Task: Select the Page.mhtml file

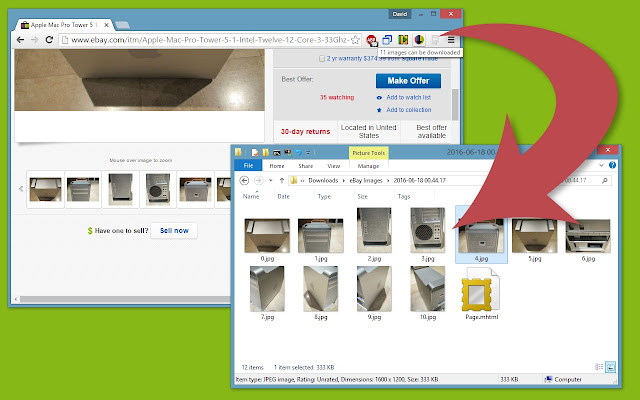Action: [x=481, y=294]
